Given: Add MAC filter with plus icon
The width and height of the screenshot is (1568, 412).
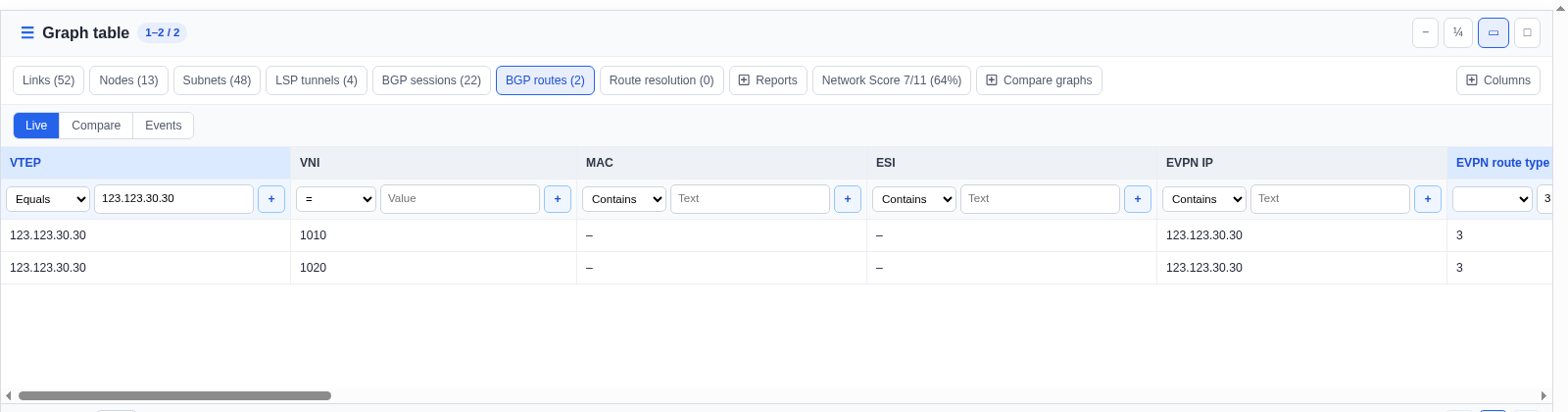Looking at the screenshot, I should pos(848,199).
